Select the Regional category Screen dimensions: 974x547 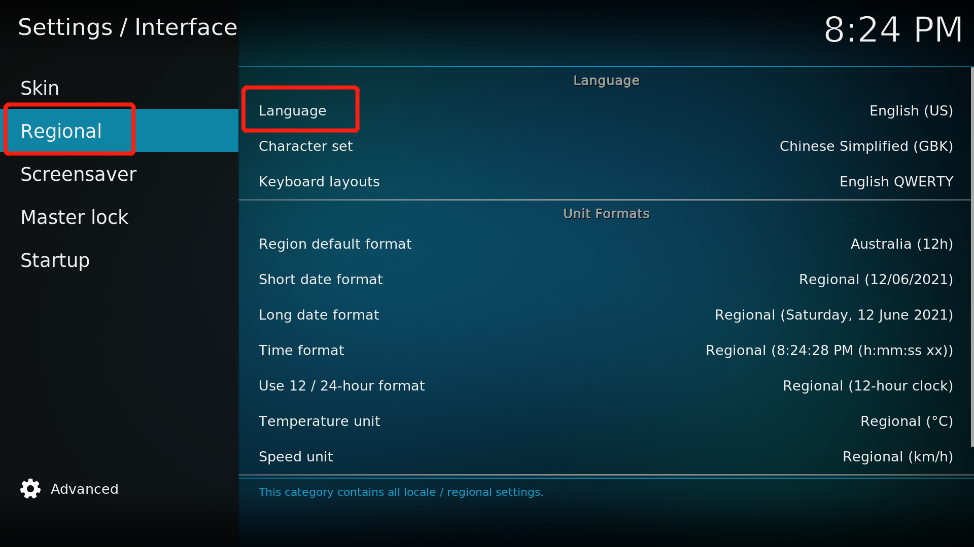pos(119,130)
